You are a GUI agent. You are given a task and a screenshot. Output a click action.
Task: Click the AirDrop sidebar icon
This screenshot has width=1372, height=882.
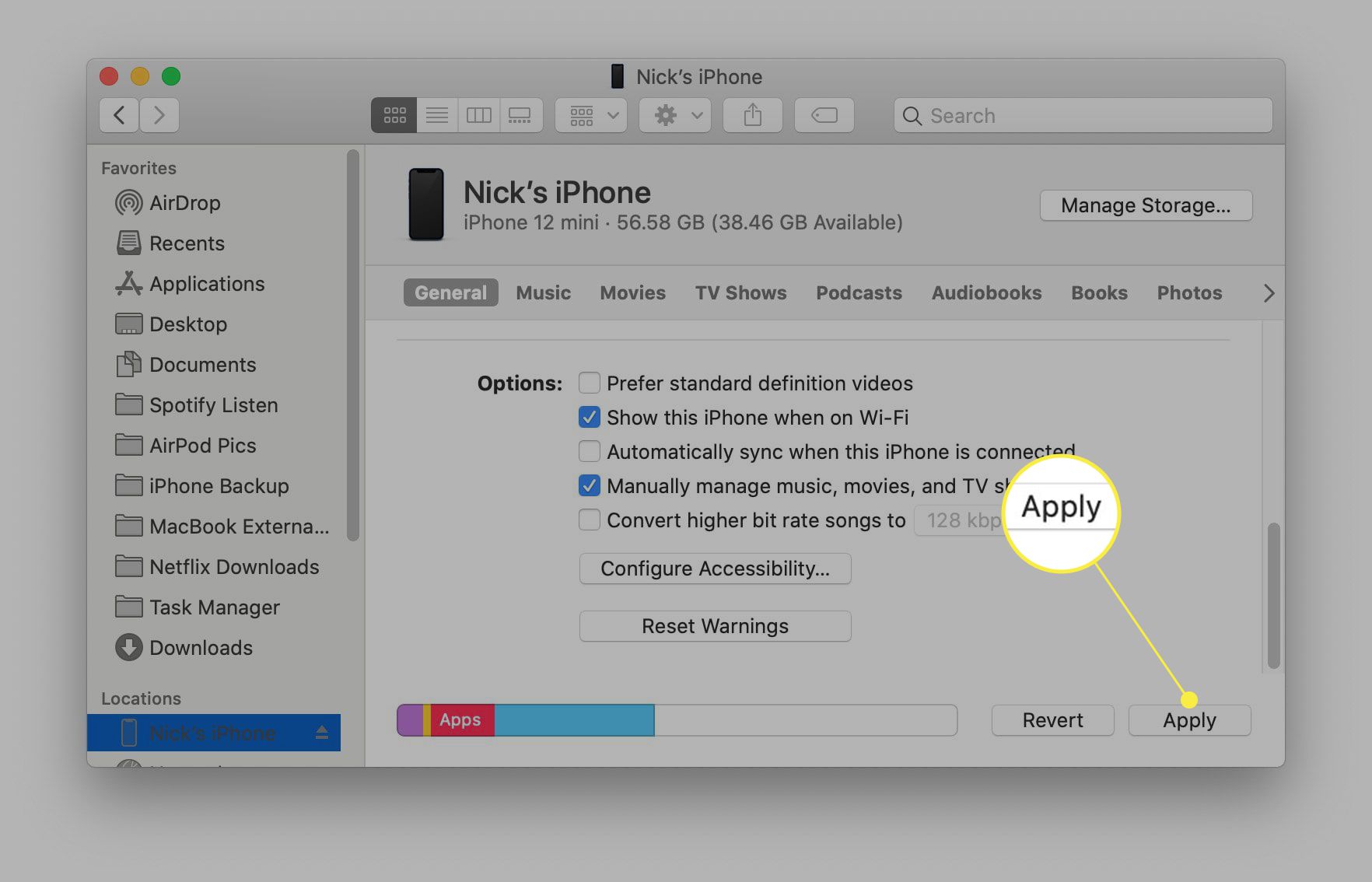(129, 203)
